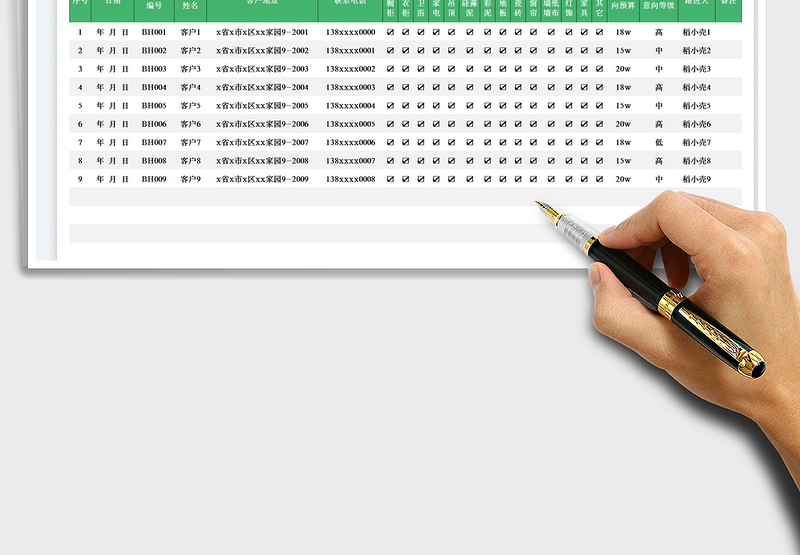Toggle the 卫浴 checkbox in row BH003

421,69
